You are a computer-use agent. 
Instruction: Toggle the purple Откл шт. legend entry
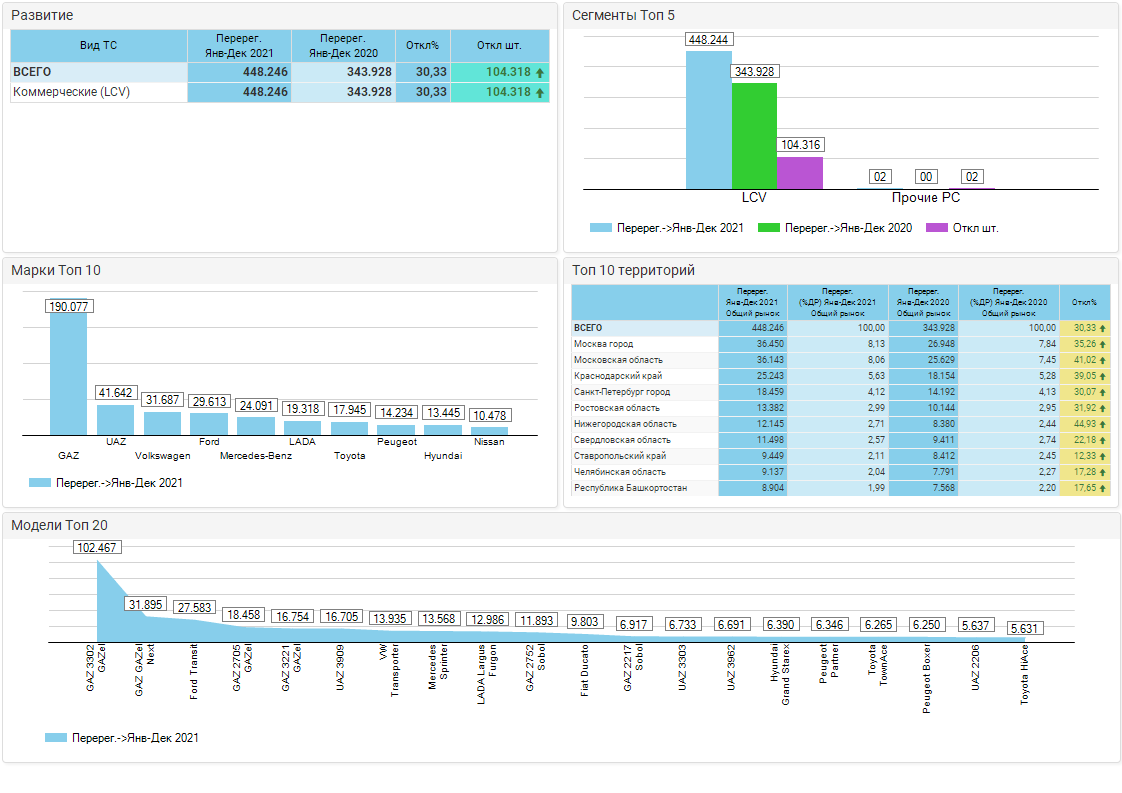point(961,228)
